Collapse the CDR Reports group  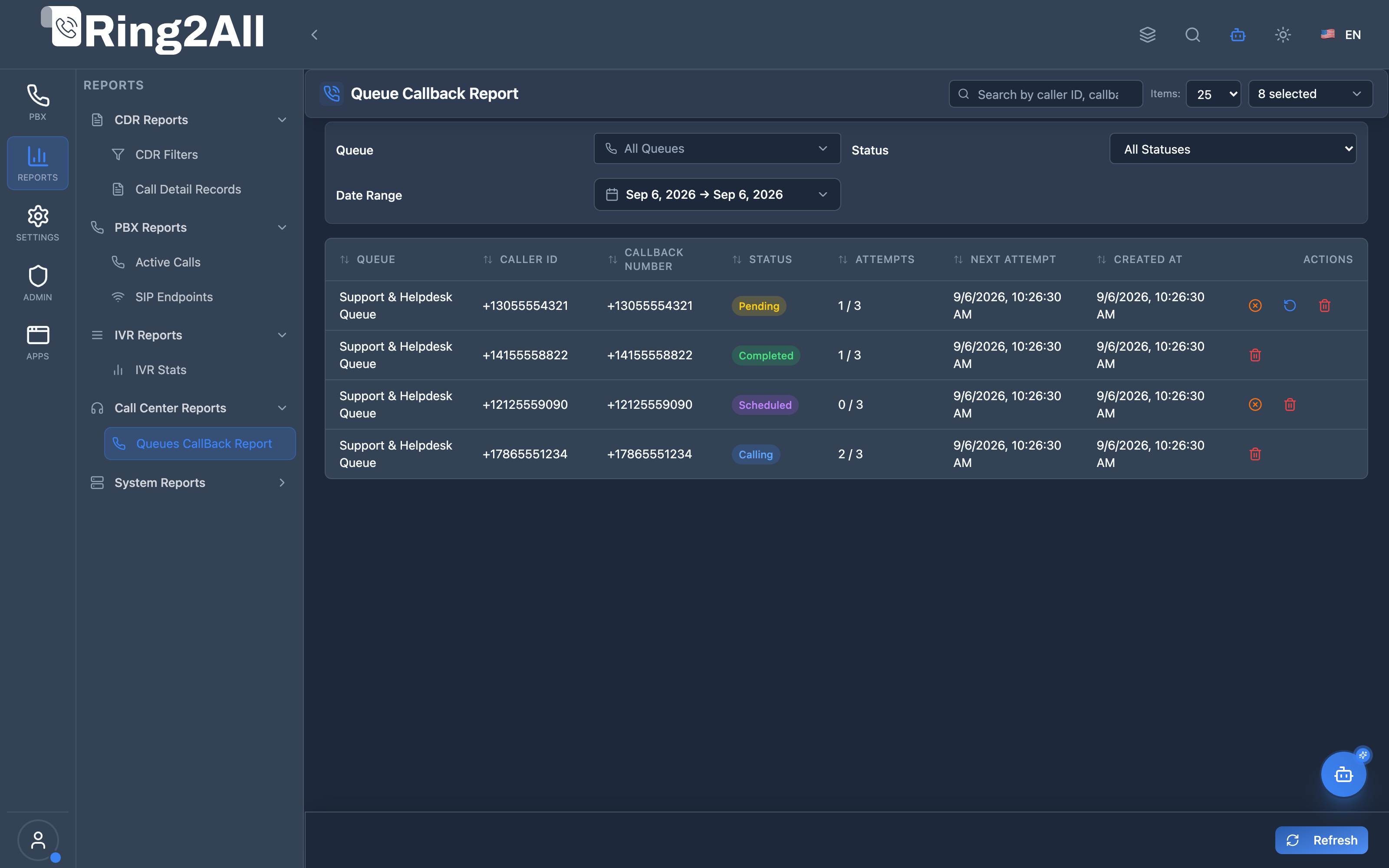coord(189,119)
